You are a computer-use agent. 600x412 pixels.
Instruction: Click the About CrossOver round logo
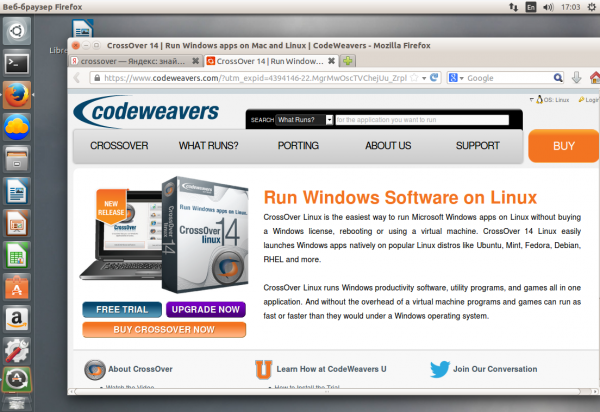(x=95, y=370)
